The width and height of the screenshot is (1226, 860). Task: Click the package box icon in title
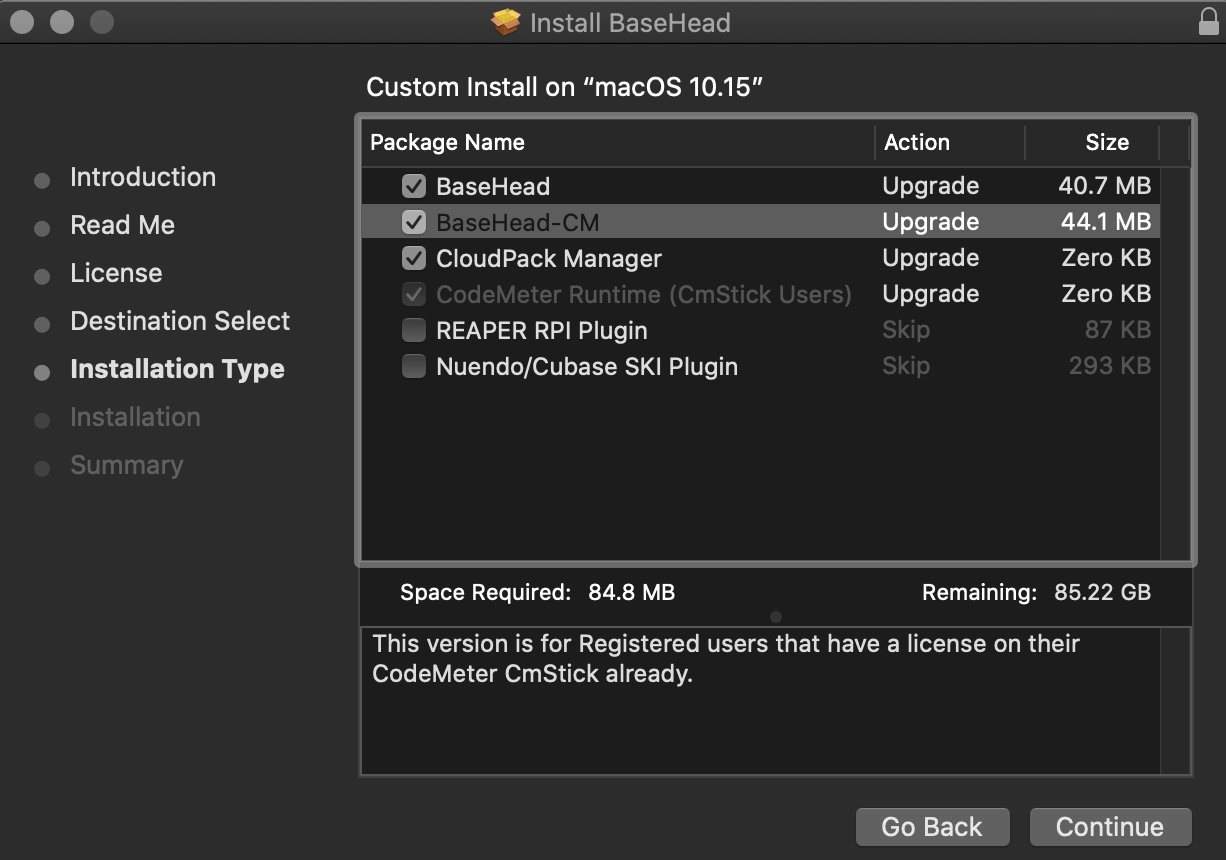[507, 22]
